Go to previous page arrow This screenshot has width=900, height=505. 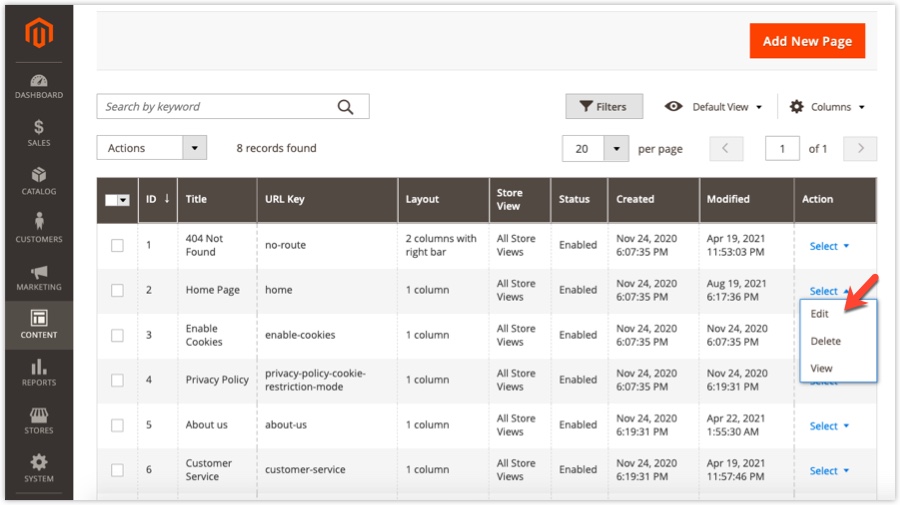tap(726, 149)
